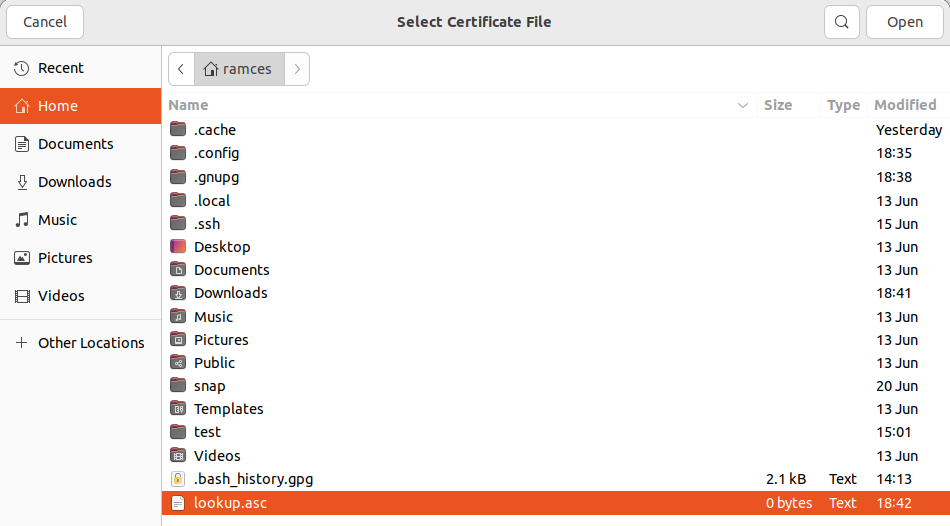Click the sidebar Pictures icon
Viewport: 950px width, 526px height.
coord(22,258)
